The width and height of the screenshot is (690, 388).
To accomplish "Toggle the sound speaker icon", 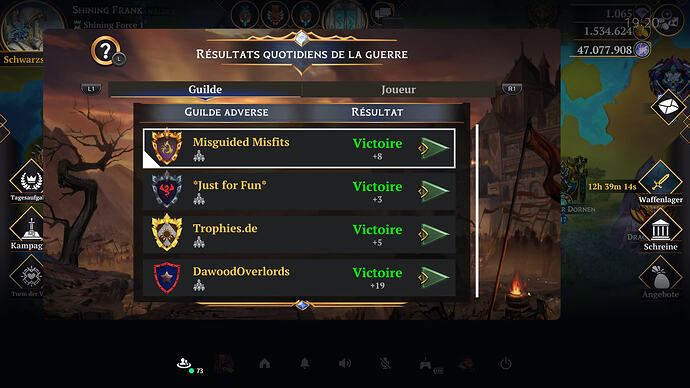I will point(345,363).
